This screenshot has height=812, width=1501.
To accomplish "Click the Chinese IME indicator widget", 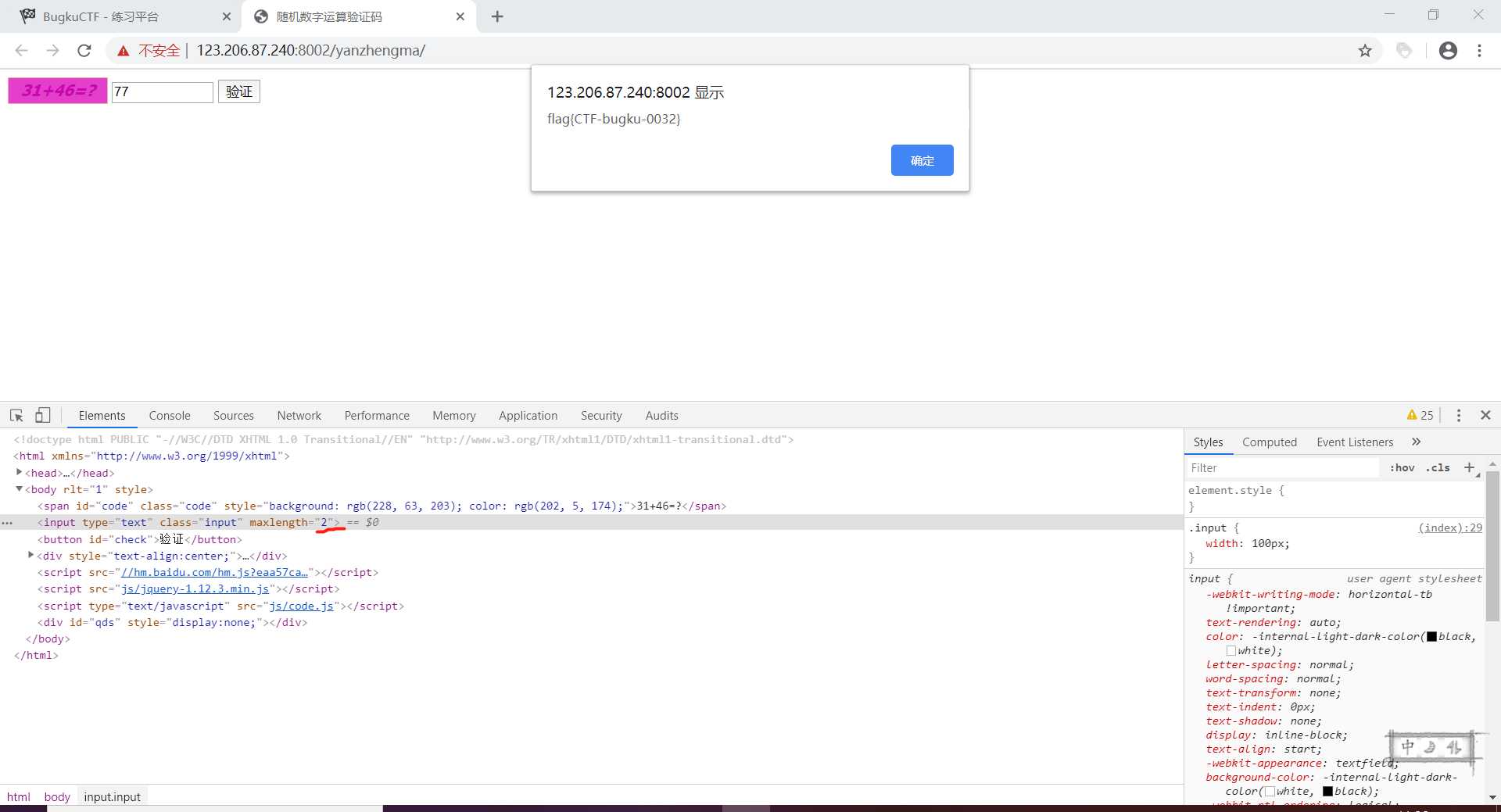I will (1431, 747).
